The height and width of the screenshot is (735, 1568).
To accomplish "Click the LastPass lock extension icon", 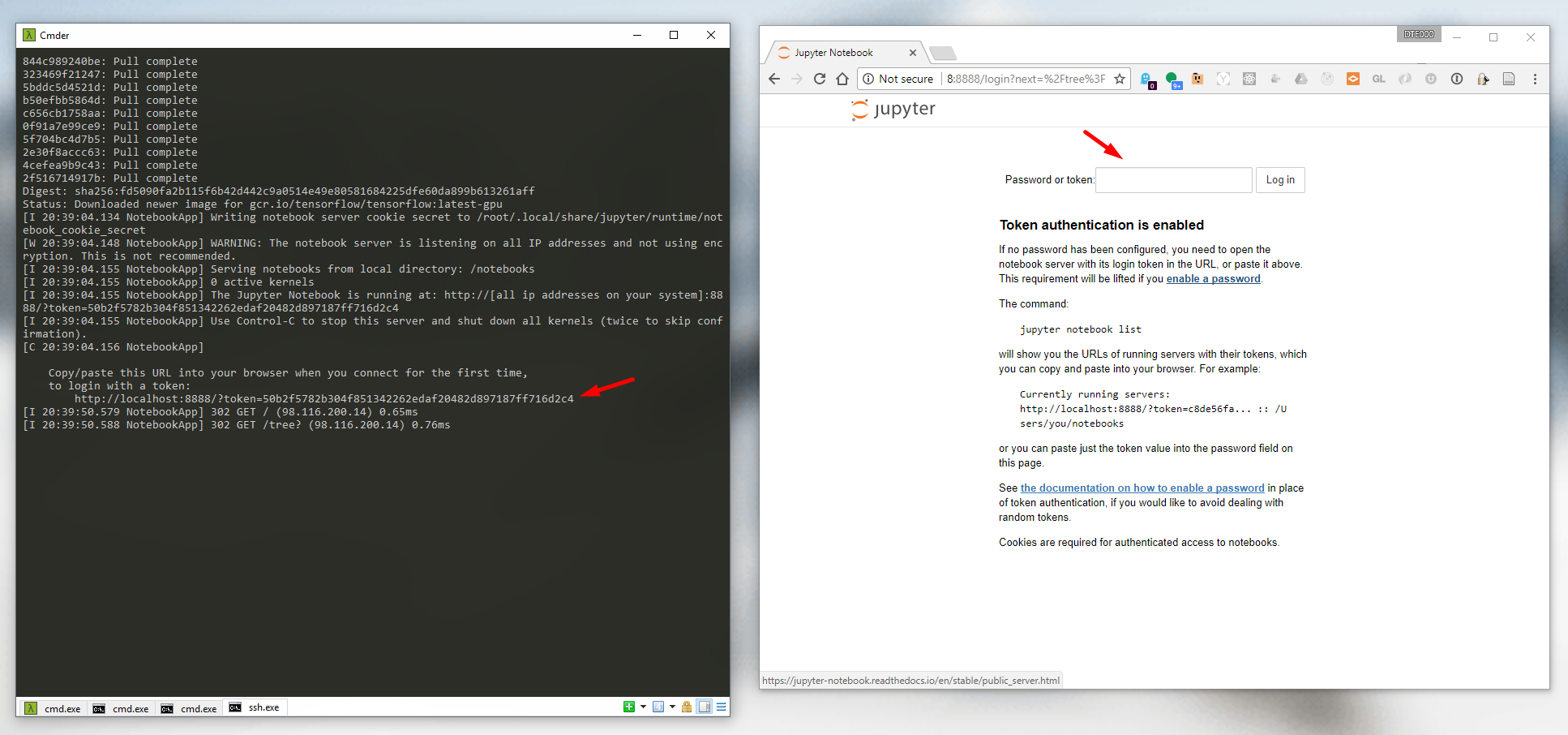I will pos(1483,79).
